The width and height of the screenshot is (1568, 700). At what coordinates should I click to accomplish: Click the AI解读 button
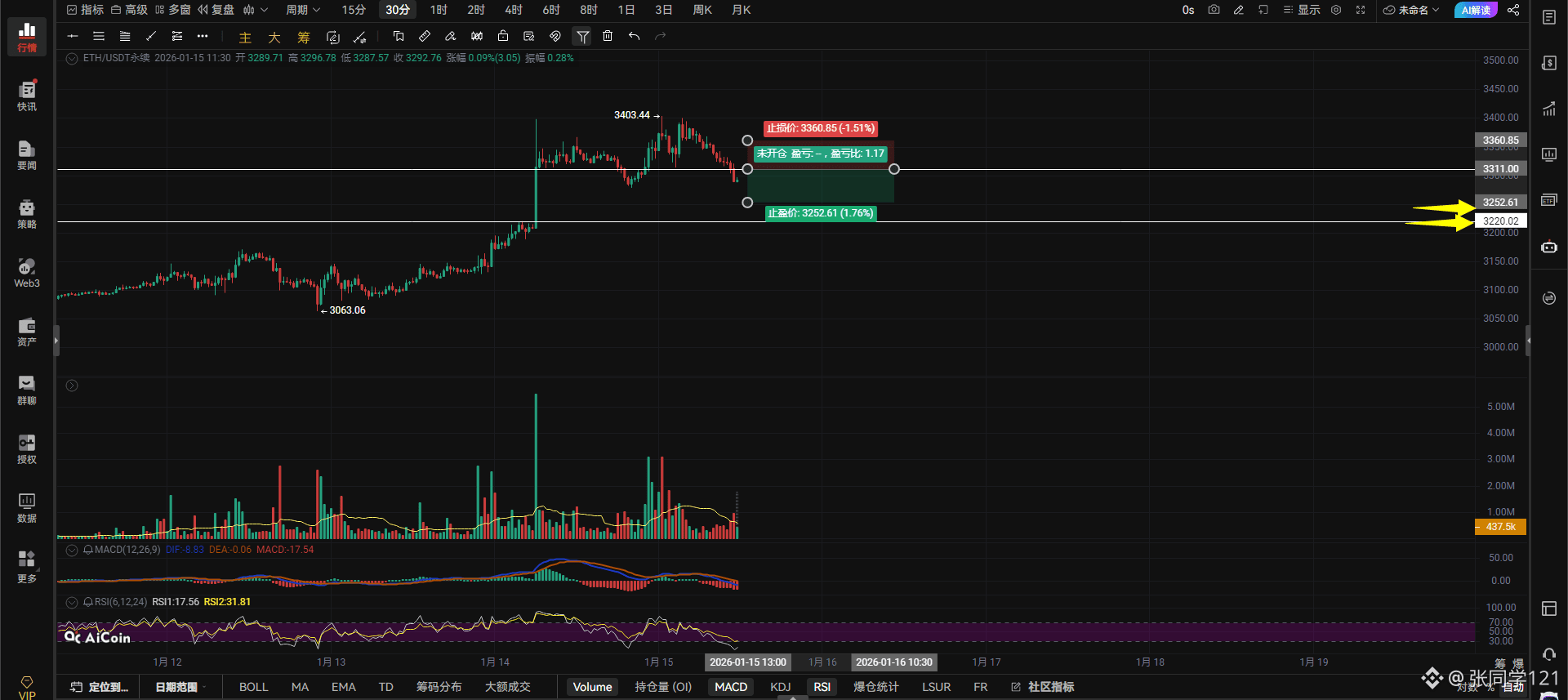(1476, 10)
